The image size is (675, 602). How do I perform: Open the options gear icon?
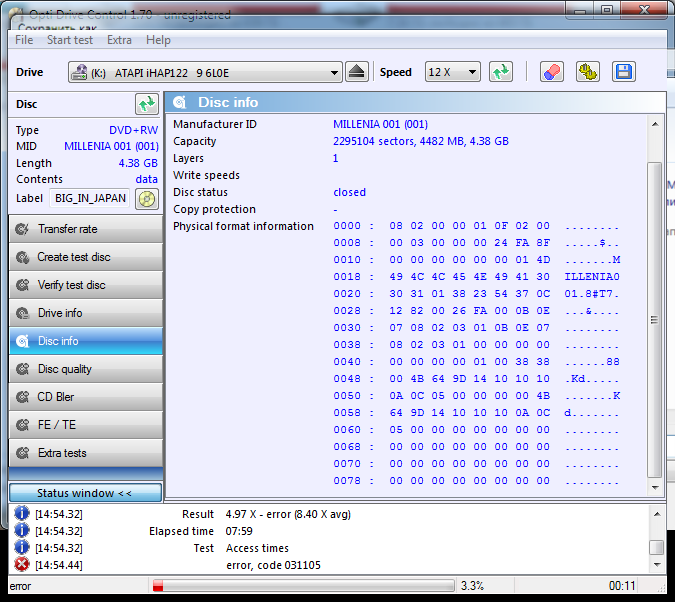point(587,72)
